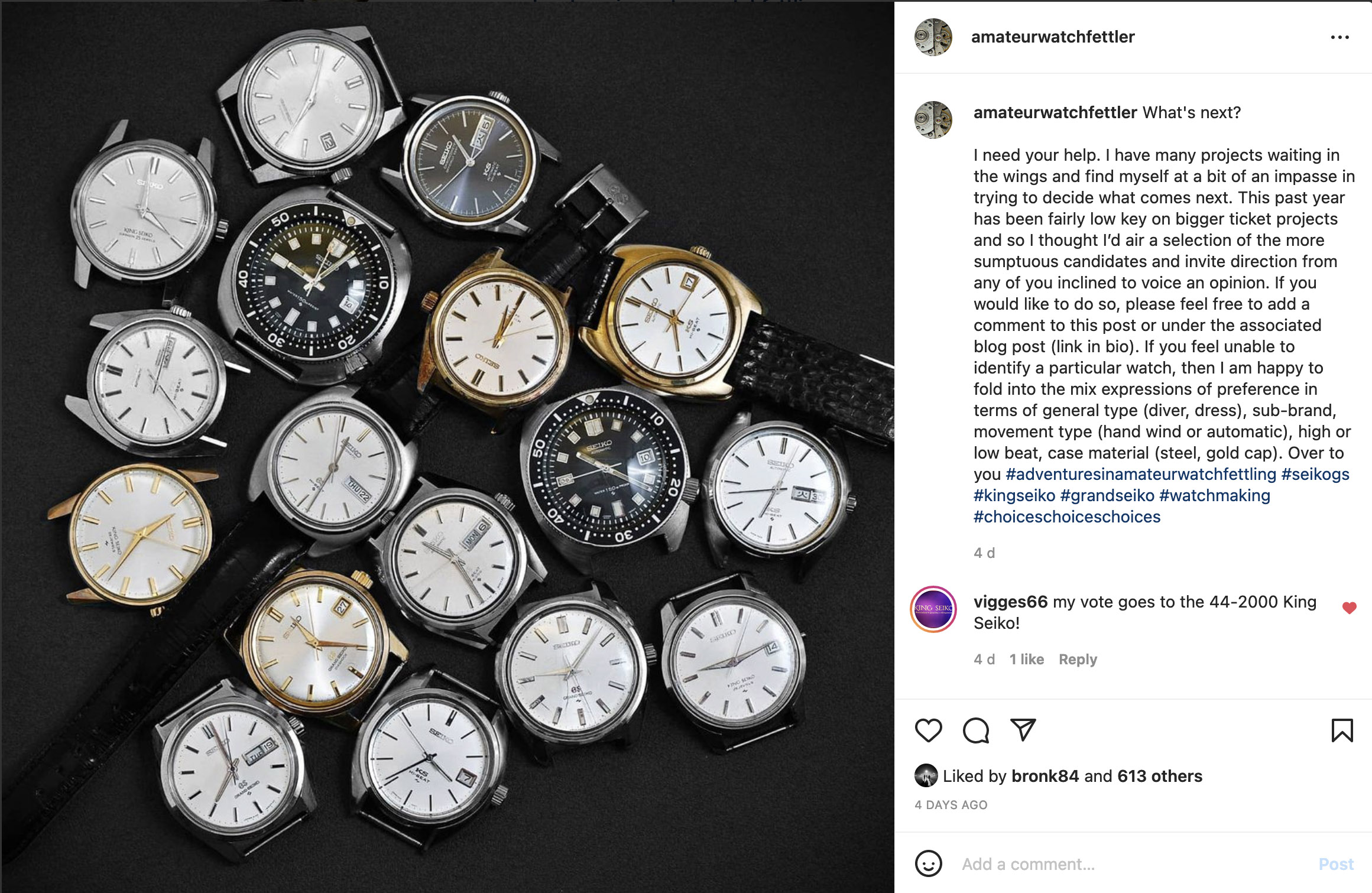
Task: Open the emoji picker smiley icon
Action: [928, 864]
